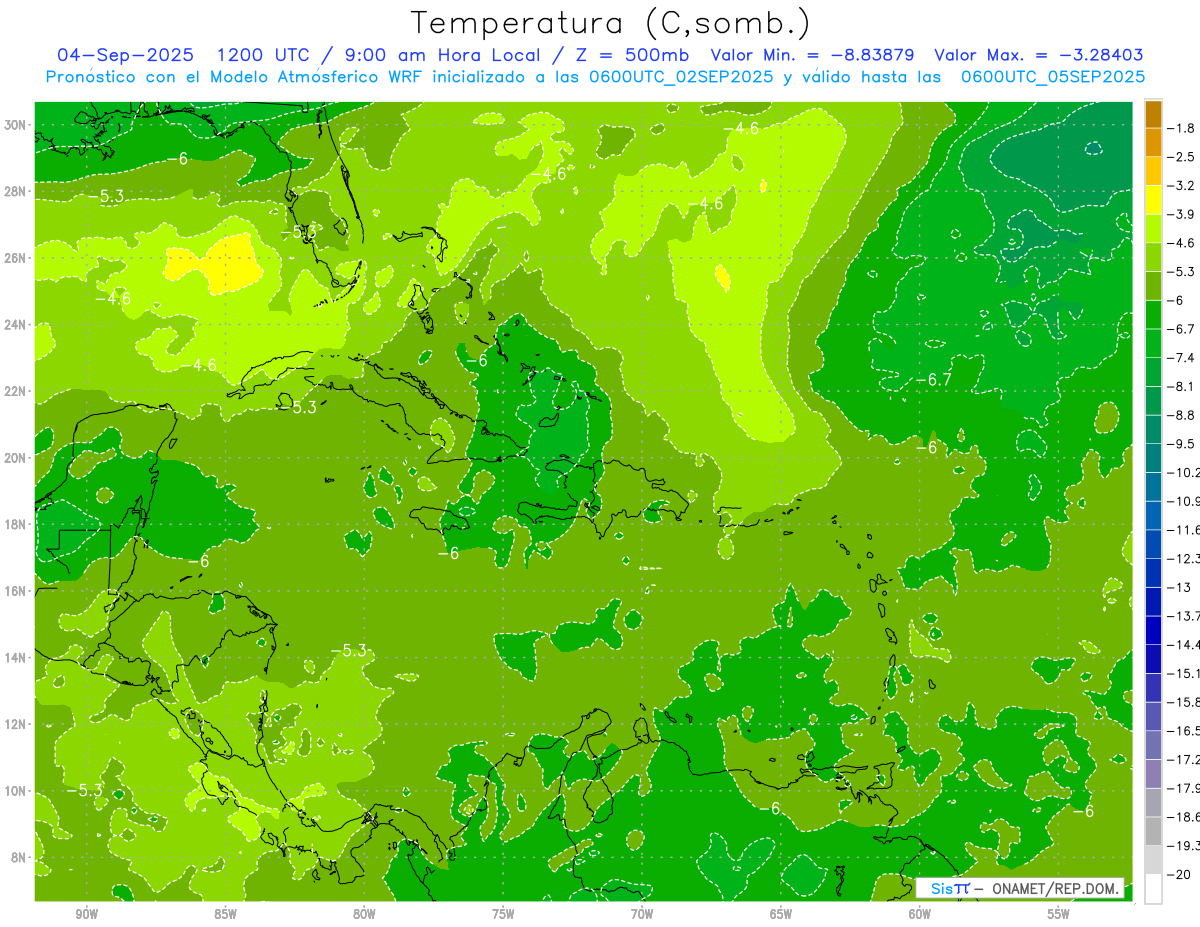
Task: Click the "90W" longitude axis label
Action: tap(87, 915)
